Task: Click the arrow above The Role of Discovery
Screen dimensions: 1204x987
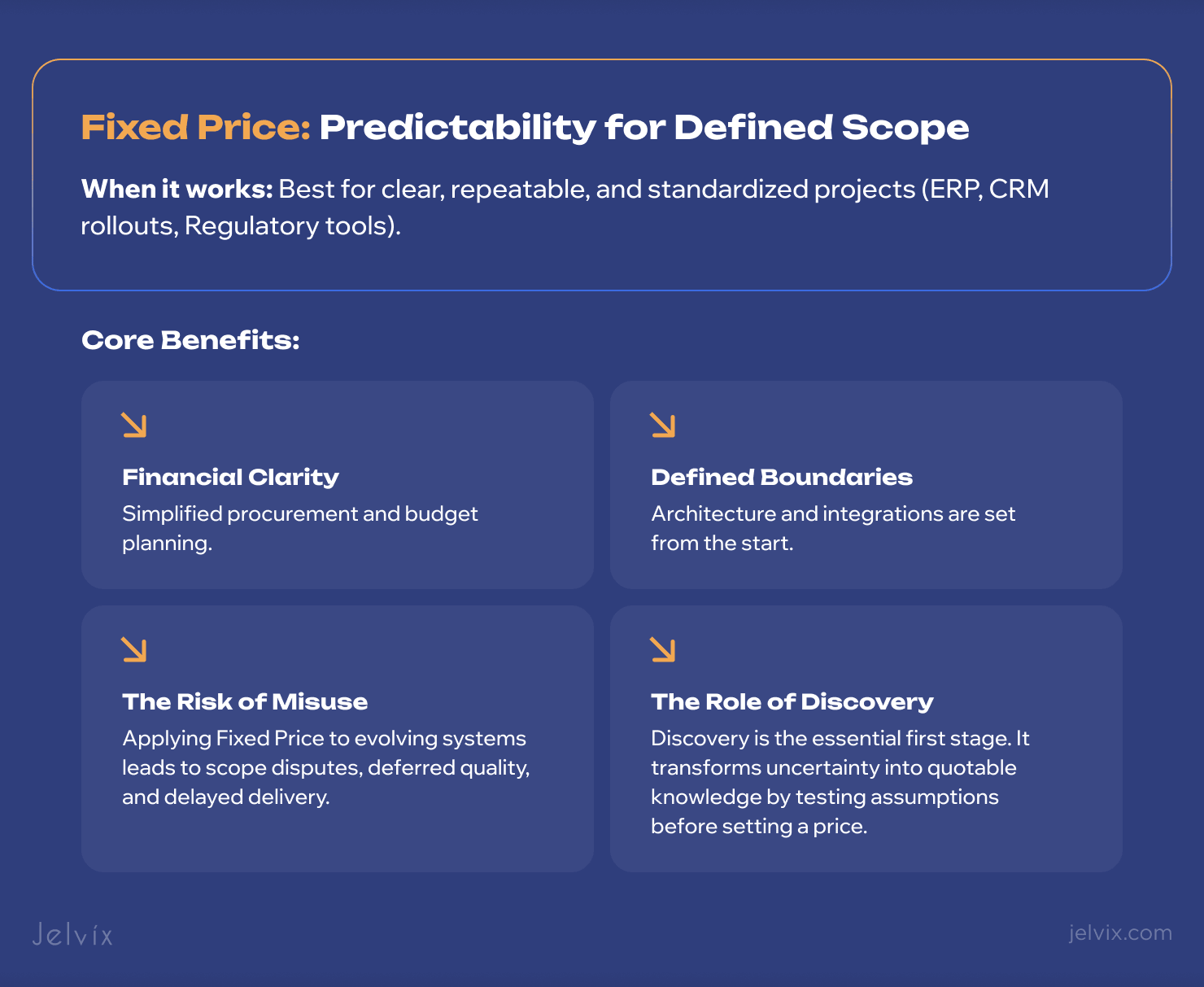Action: tap(663, 649)
